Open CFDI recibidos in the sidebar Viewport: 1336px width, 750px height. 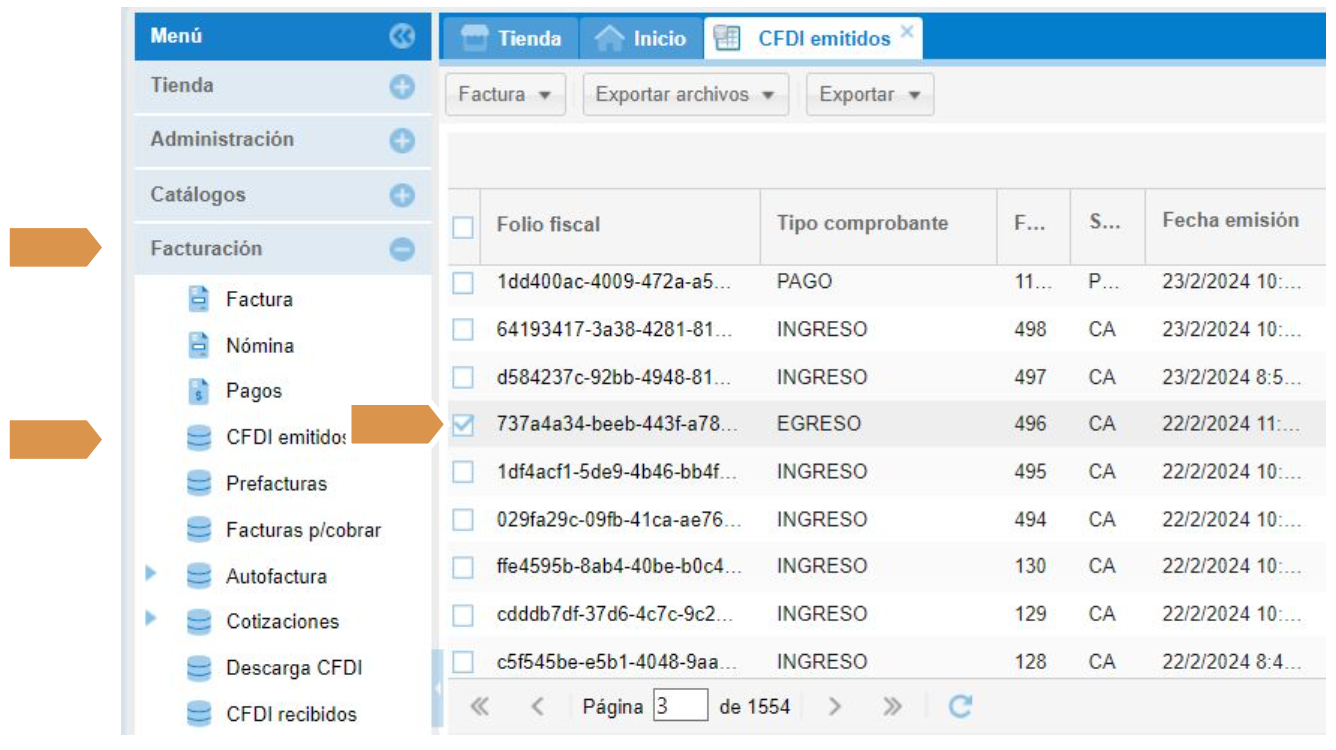click(291, 714)
